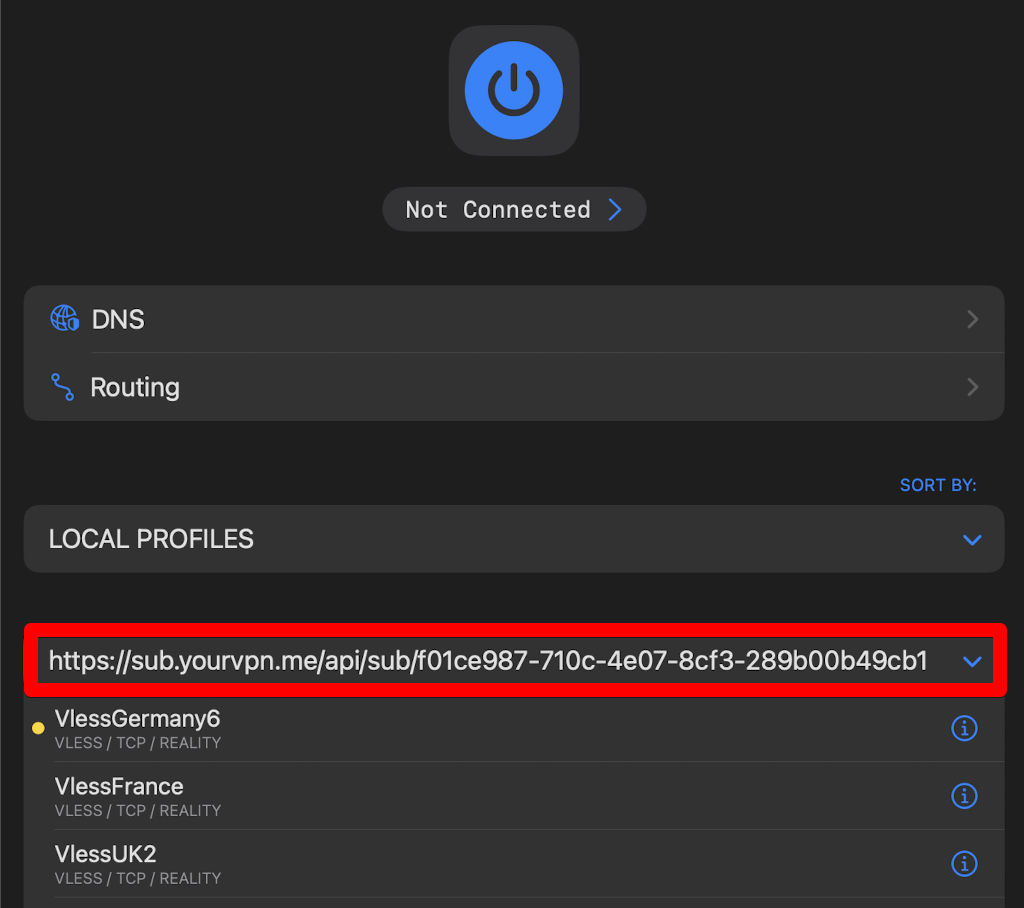Click the LOCAL PROFILES header text
This screenshot has width=1024, height=908.
coord(151,539)
